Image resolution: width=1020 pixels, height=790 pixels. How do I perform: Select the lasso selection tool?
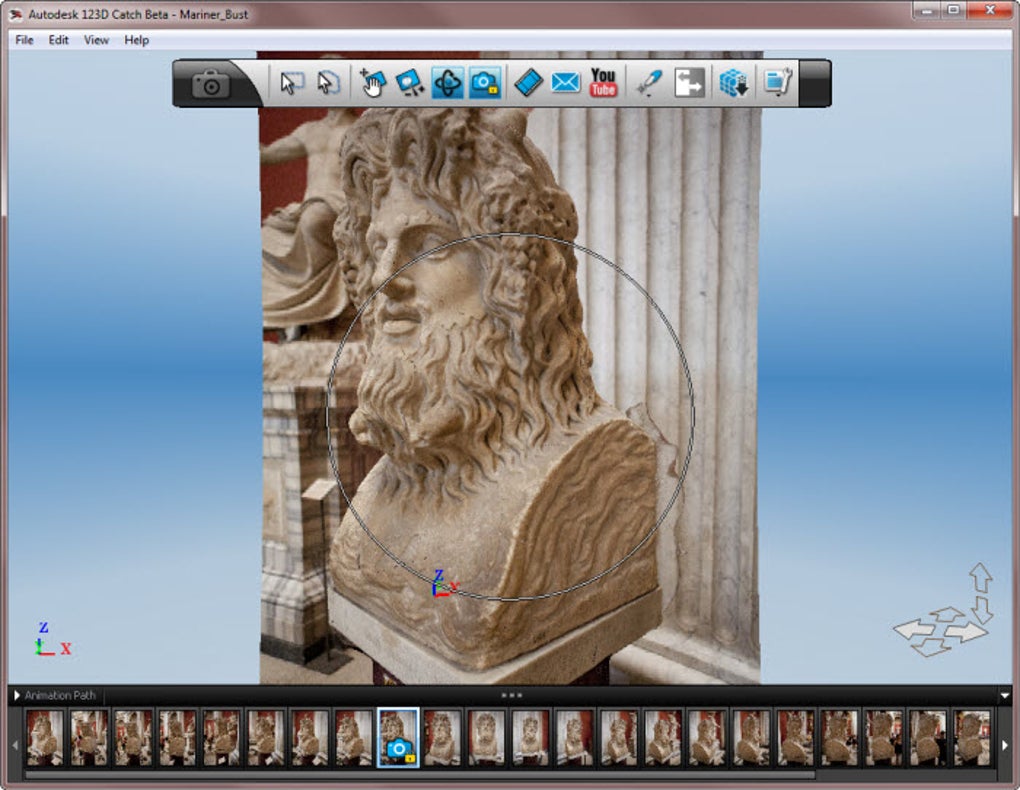pos(328,83)
